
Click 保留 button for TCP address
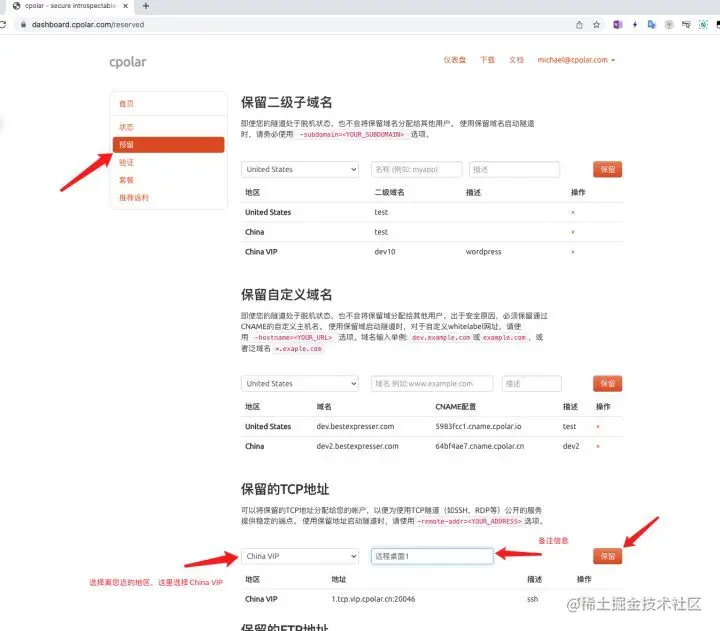click(608, 557)
